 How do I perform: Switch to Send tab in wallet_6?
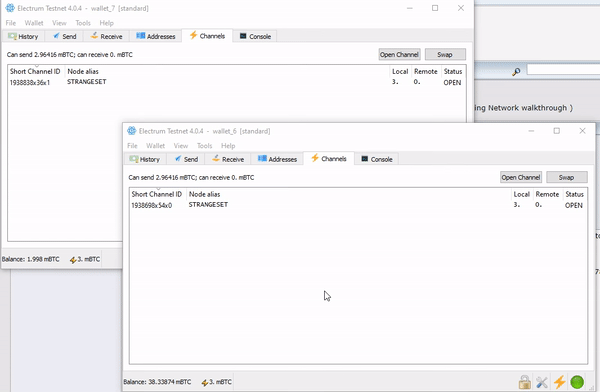(186, 159)
